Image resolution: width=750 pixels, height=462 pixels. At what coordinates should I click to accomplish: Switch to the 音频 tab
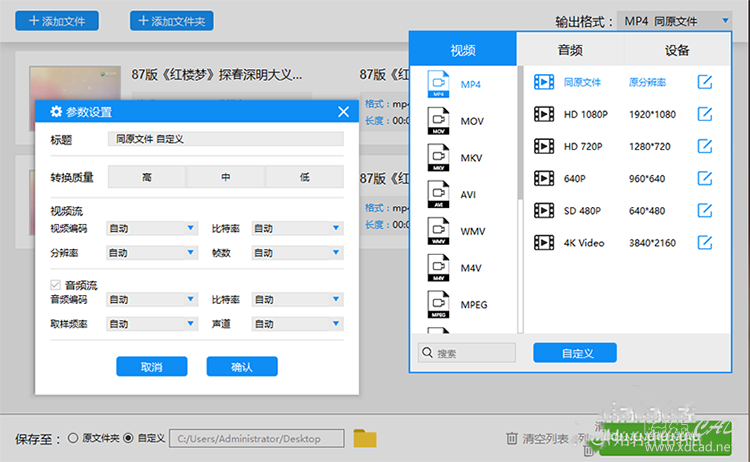click(x=570, y=50)
